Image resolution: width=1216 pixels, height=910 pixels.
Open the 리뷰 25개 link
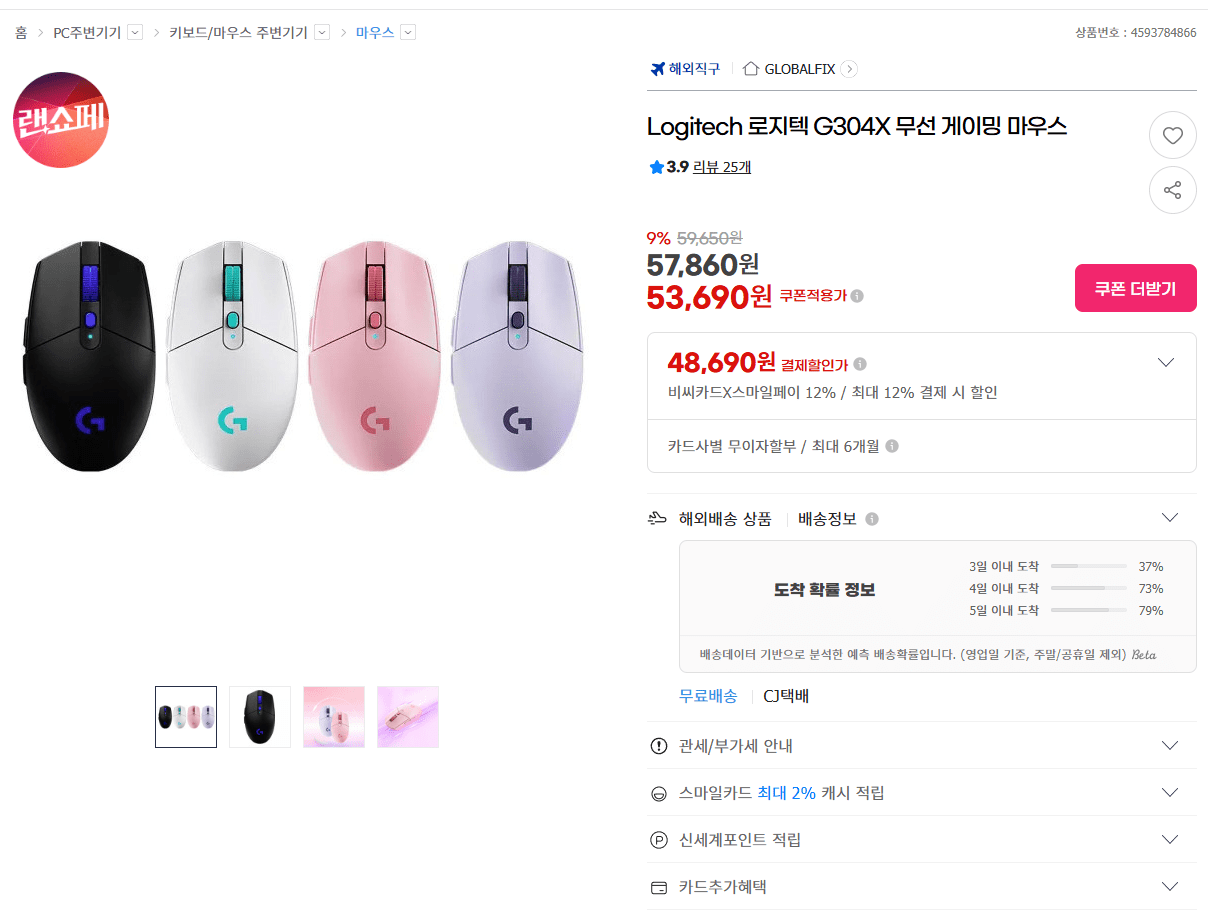point(721,165)
